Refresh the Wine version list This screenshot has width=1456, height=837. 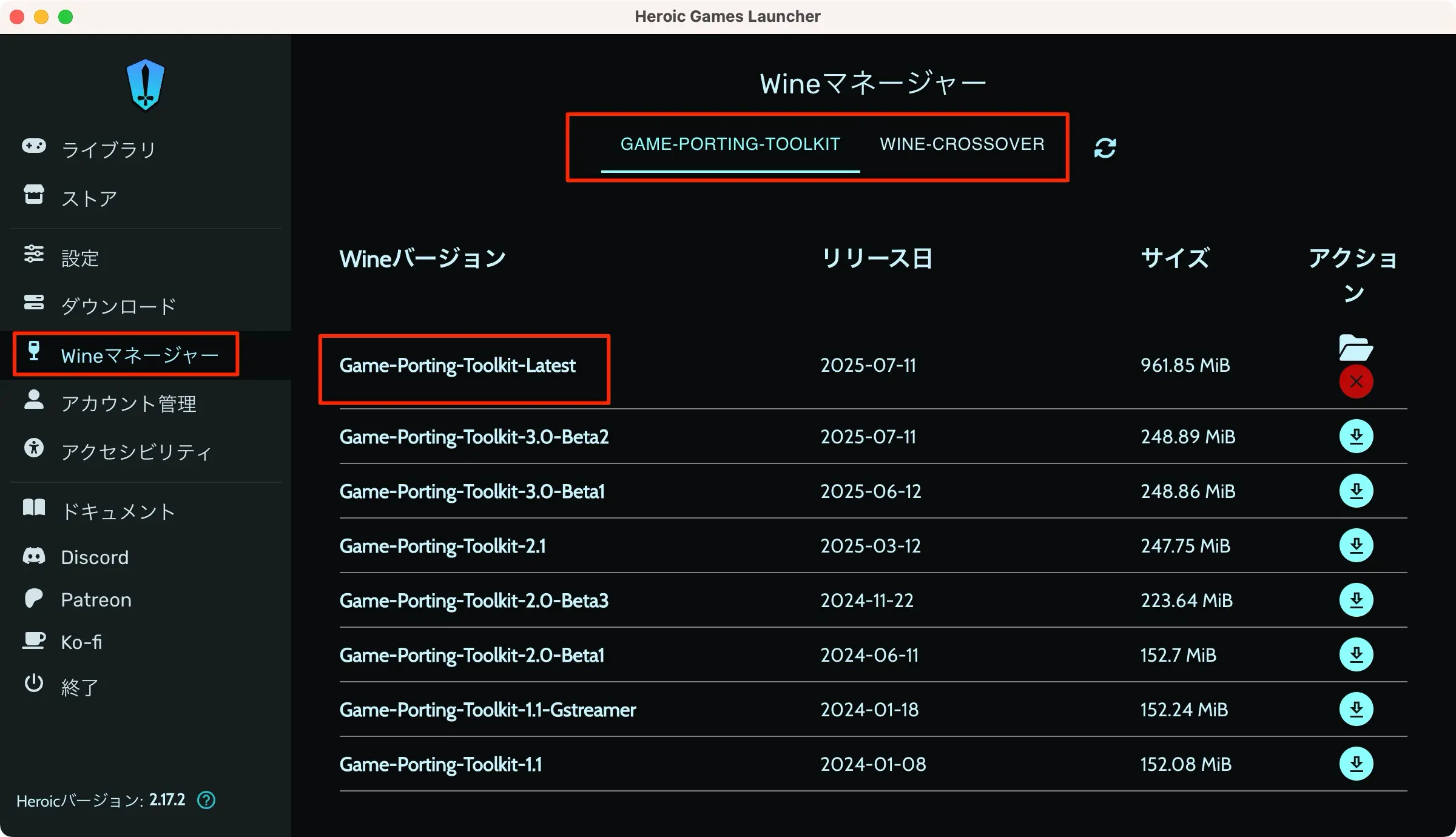coord(1105,147)
